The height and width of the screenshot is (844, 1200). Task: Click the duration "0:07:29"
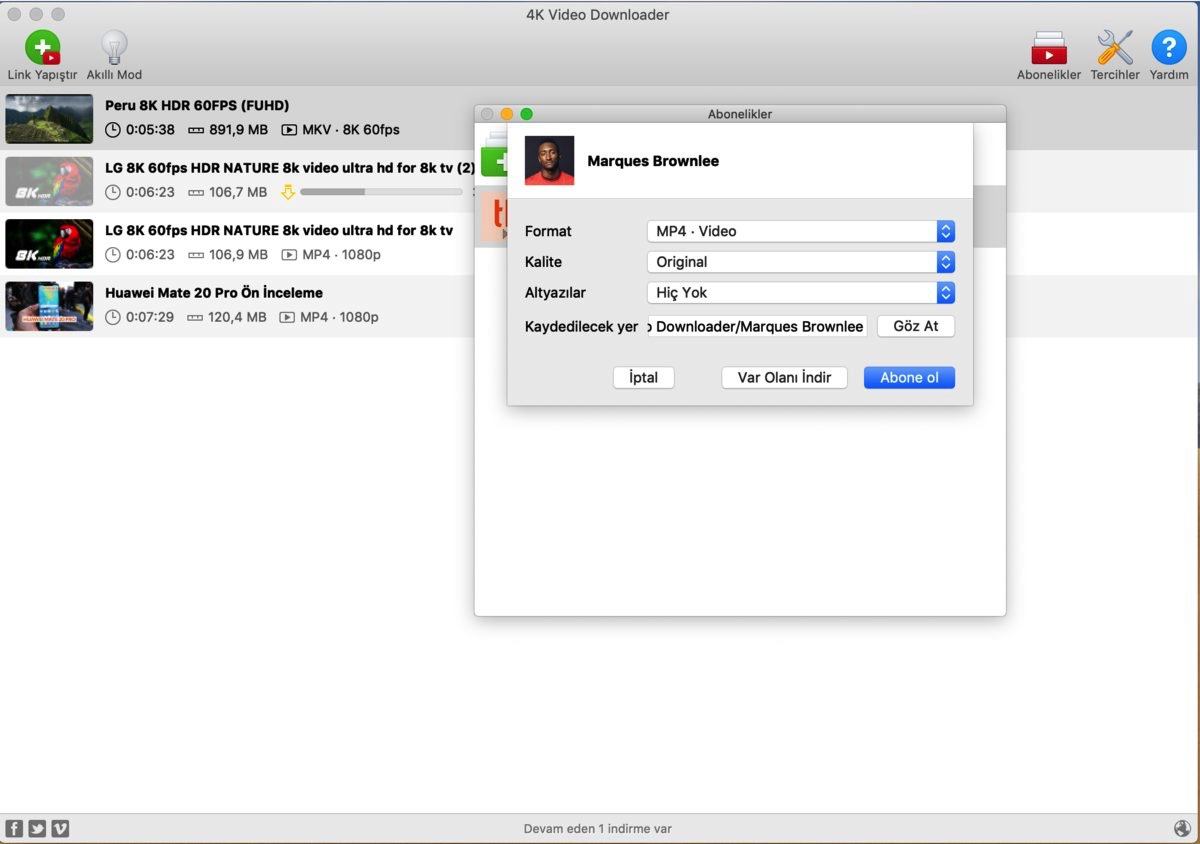pos(150,317)
